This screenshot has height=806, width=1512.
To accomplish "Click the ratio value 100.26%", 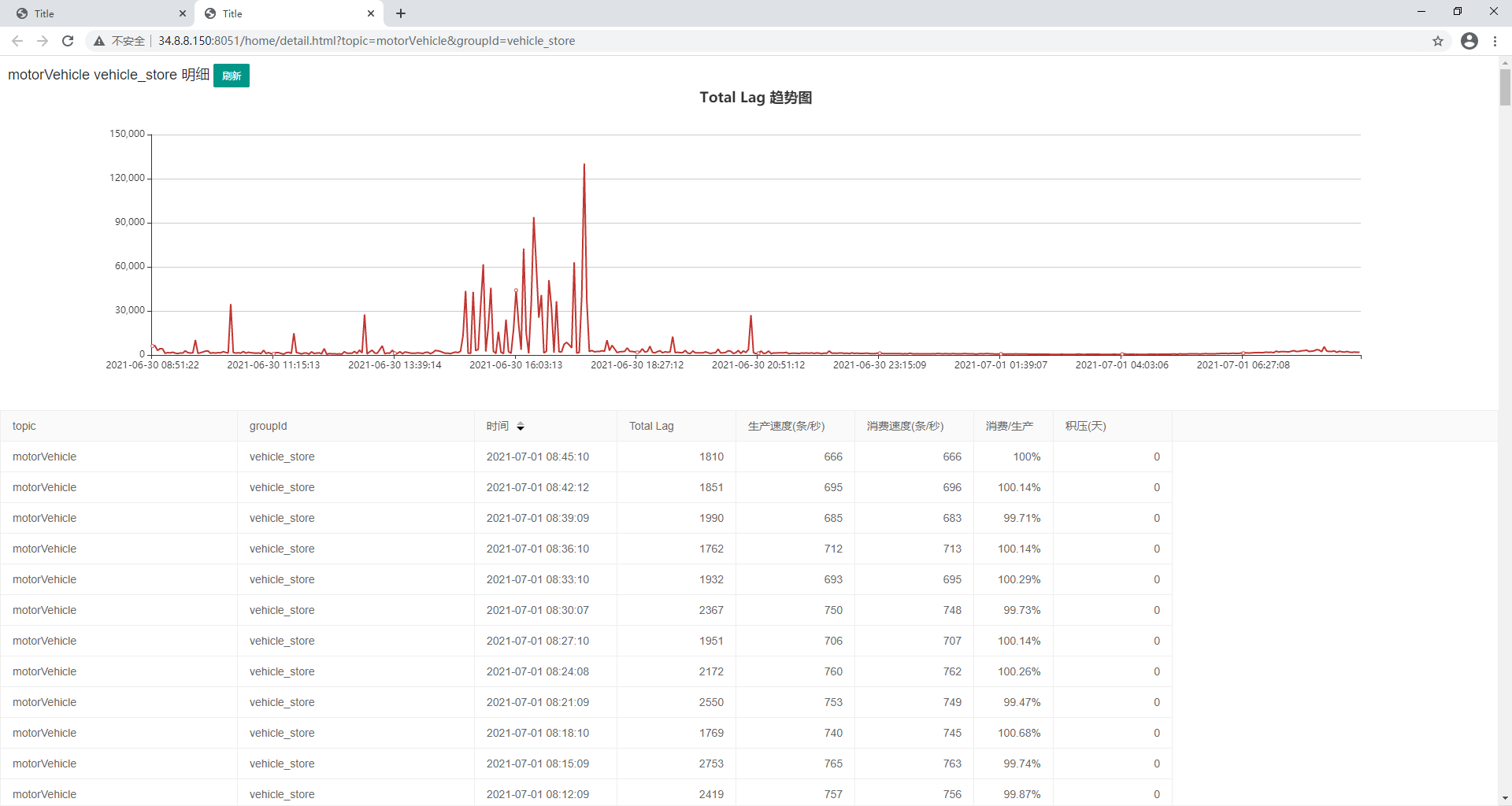I will click(x=1019, y=671).
